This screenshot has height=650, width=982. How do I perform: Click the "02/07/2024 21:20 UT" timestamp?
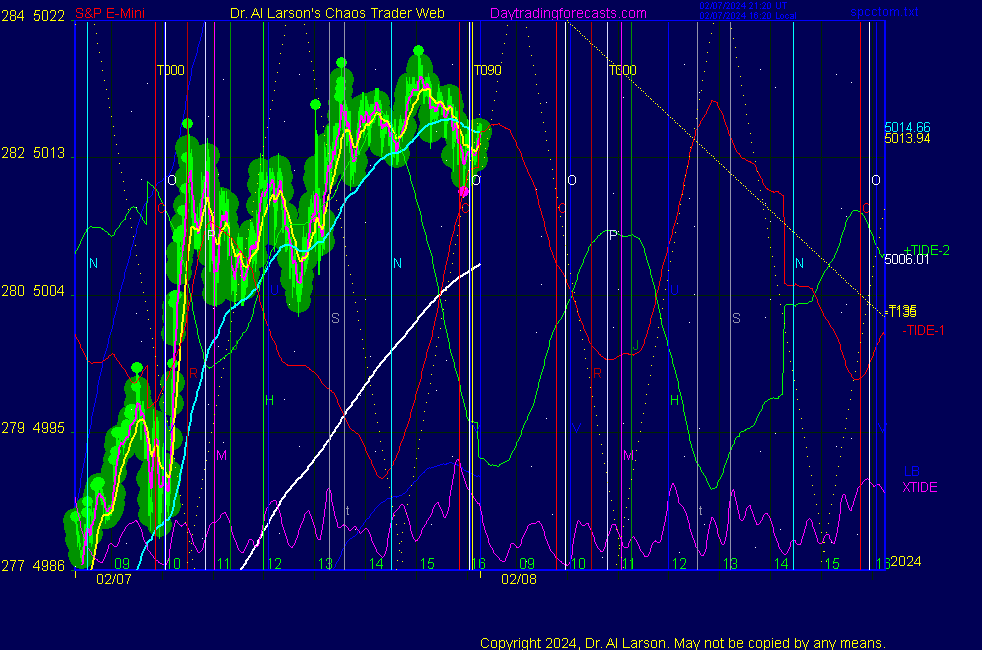743,6
